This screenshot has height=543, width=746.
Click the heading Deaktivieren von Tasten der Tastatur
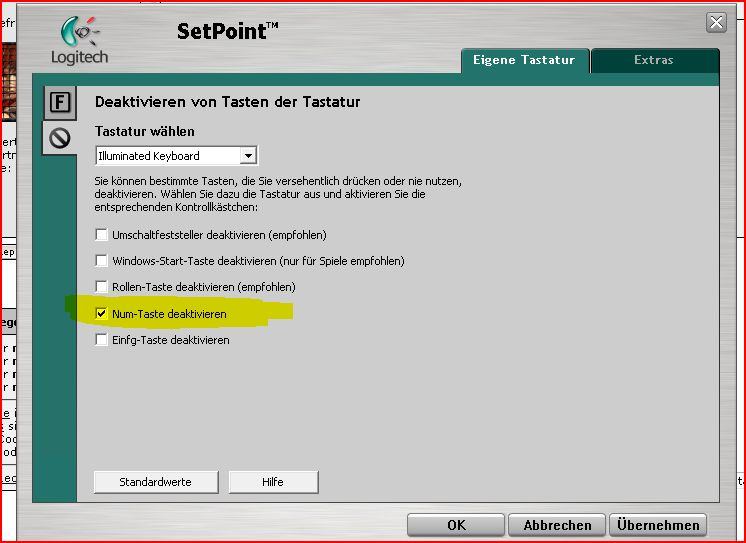point(227,102)
